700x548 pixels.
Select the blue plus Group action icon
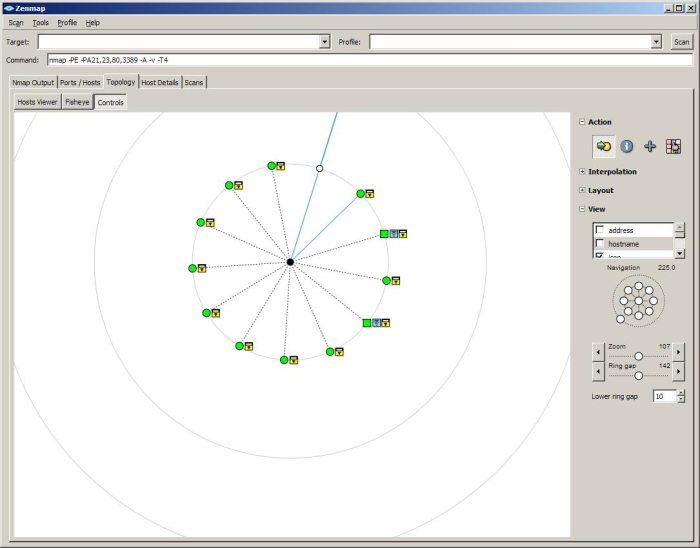point(650,146)
